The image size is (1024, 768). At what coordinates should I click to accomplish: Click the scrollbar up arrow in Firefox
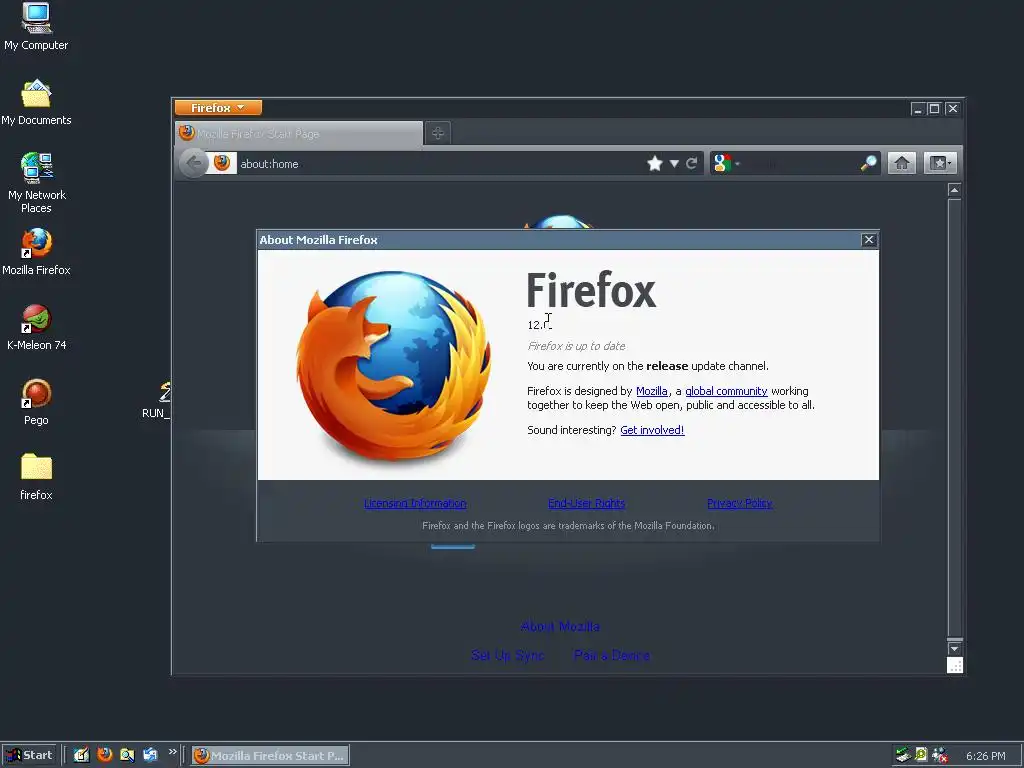(x=954, y=190)
